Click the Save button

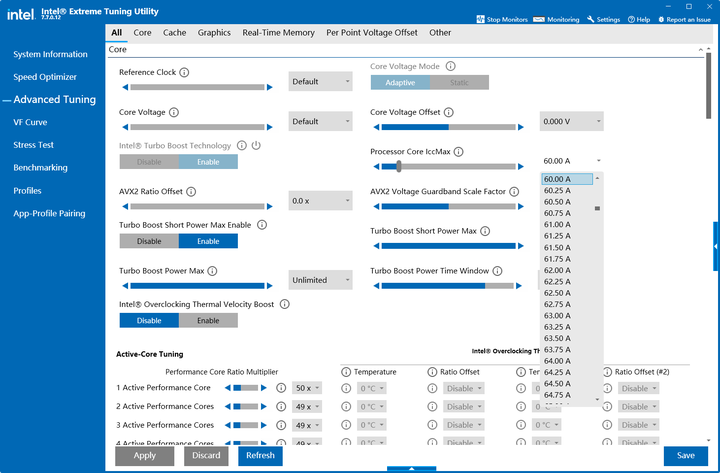686,456
